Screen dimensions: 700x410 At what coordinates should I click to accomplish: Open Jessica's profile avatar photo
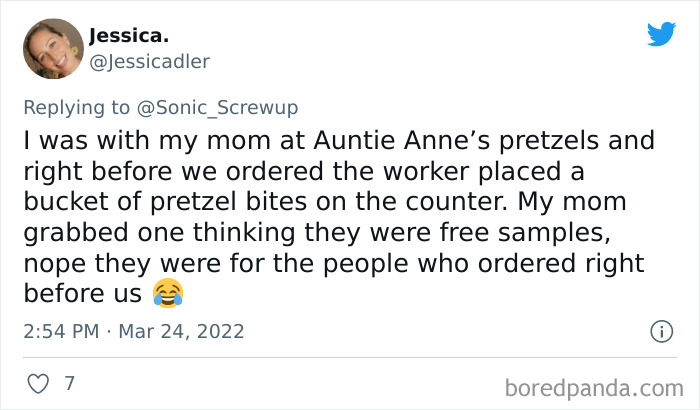[53, 48]
